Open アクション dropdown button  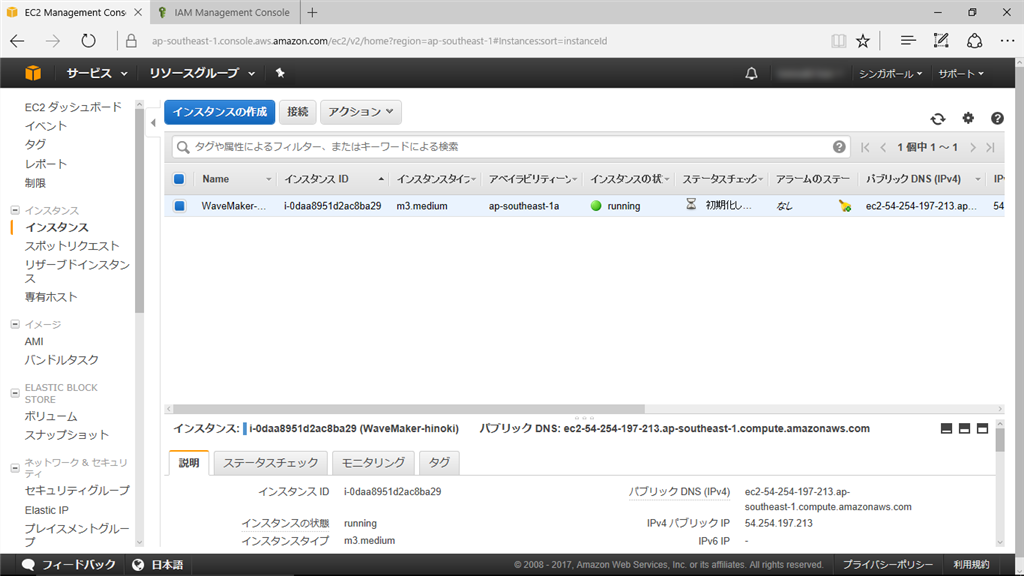tap(360, 112)
